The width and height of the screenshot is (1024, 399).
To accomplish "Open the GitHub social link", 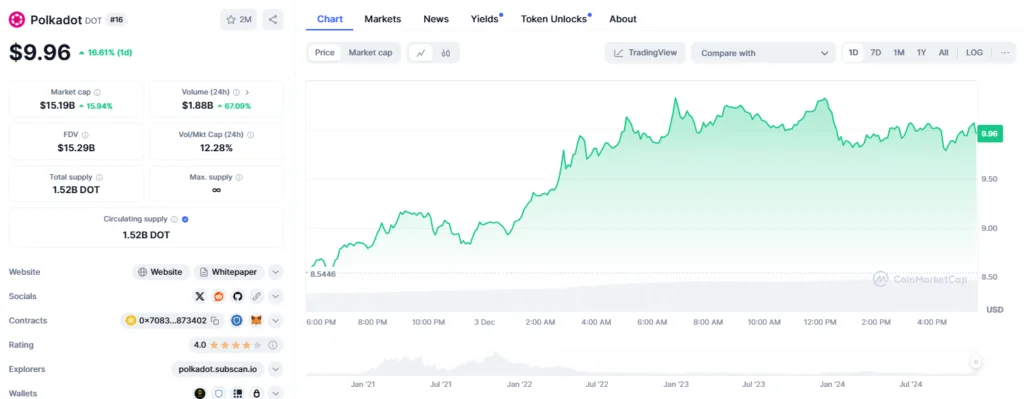I will point(238,296).
